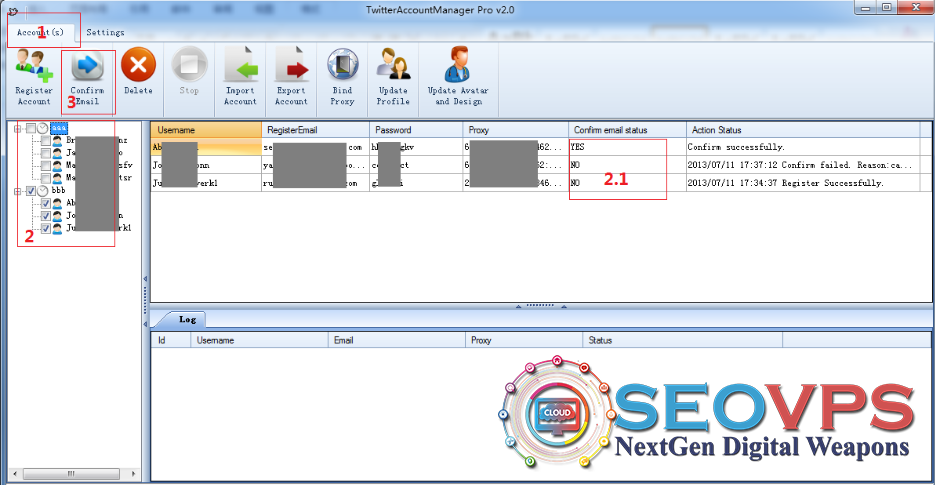Click the Action Status column header
The height and width of the screenshot is (485, 935).
click(x=803, y=130)
